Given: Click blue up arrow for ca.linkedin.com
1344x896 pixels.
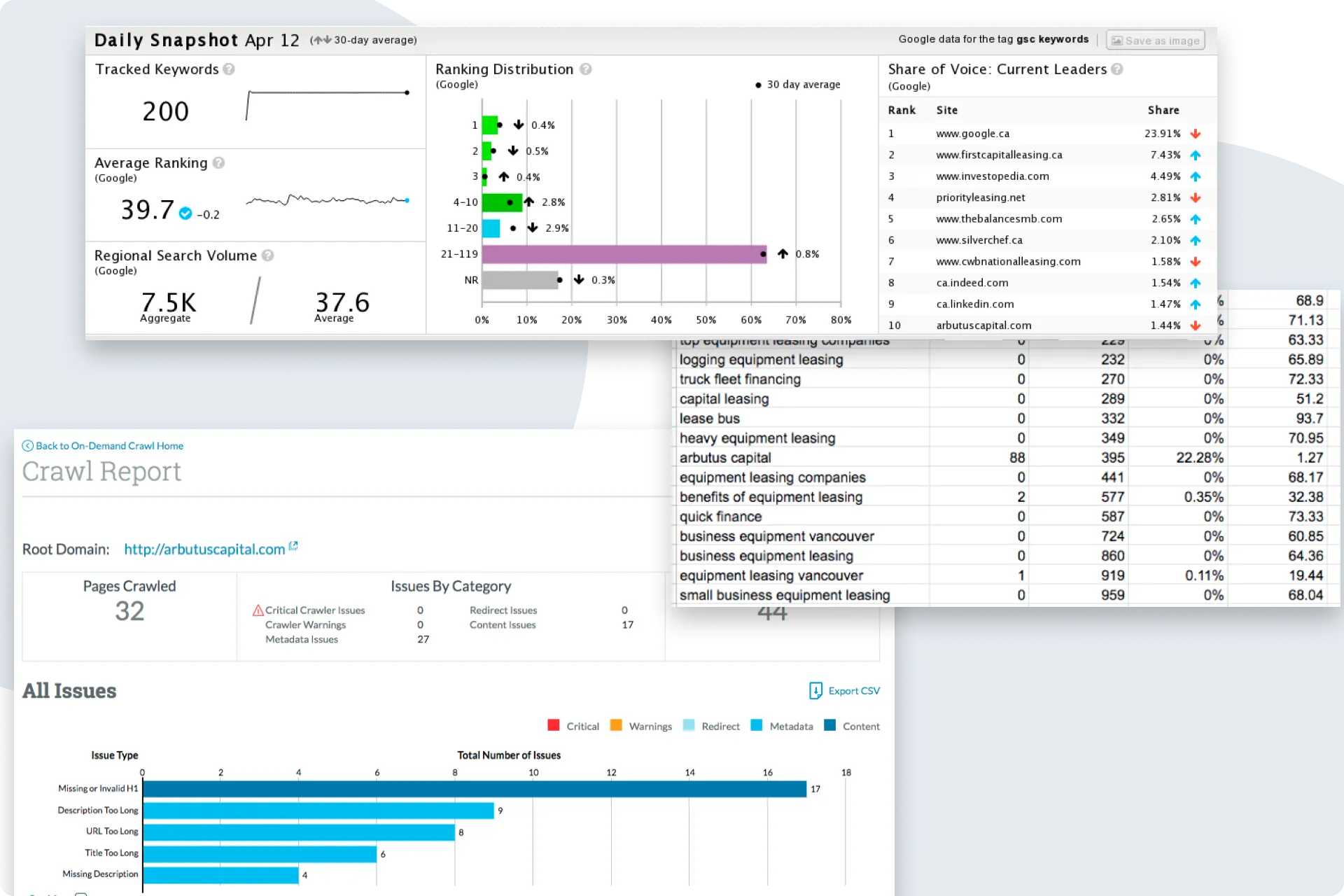Looking at the screenshot, I should [1196, 304].
